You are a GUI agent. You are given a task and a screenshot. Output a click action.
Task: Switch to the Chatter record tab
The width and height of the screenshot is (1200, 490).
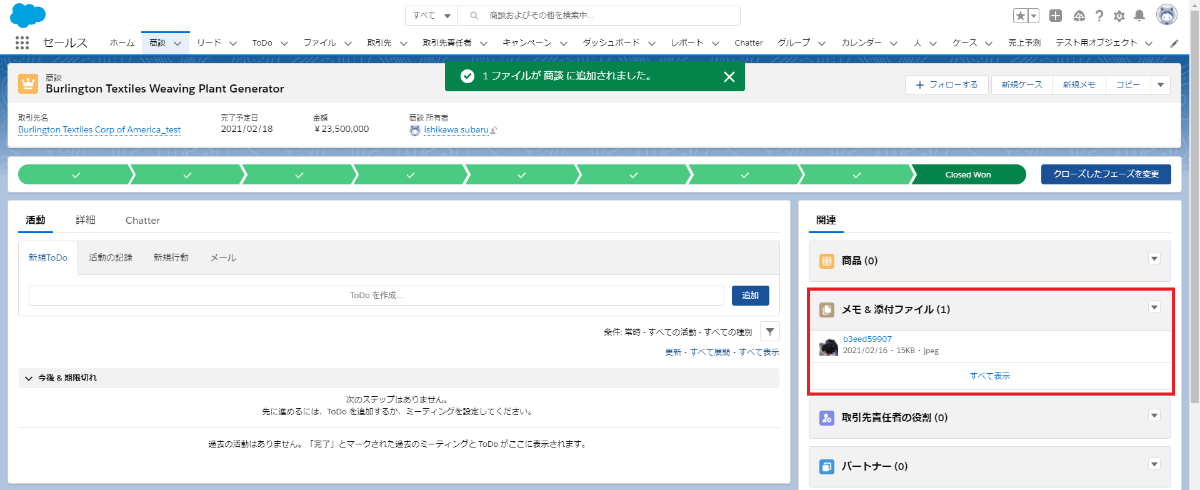tap(142, 220)
